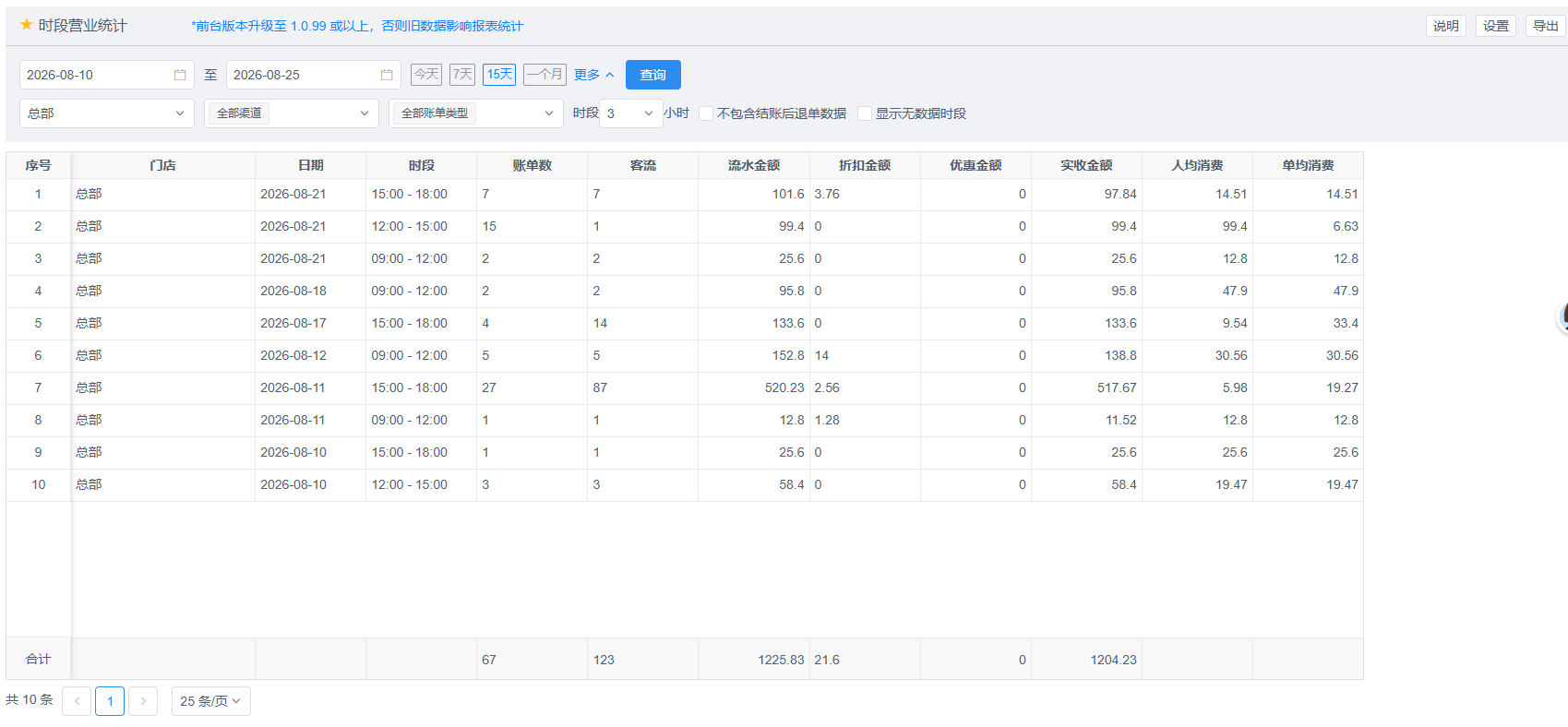Open the calendar icon in the 2026-08-25 end date field
Screen dimensions: 1568x727
tap(387, 75)
